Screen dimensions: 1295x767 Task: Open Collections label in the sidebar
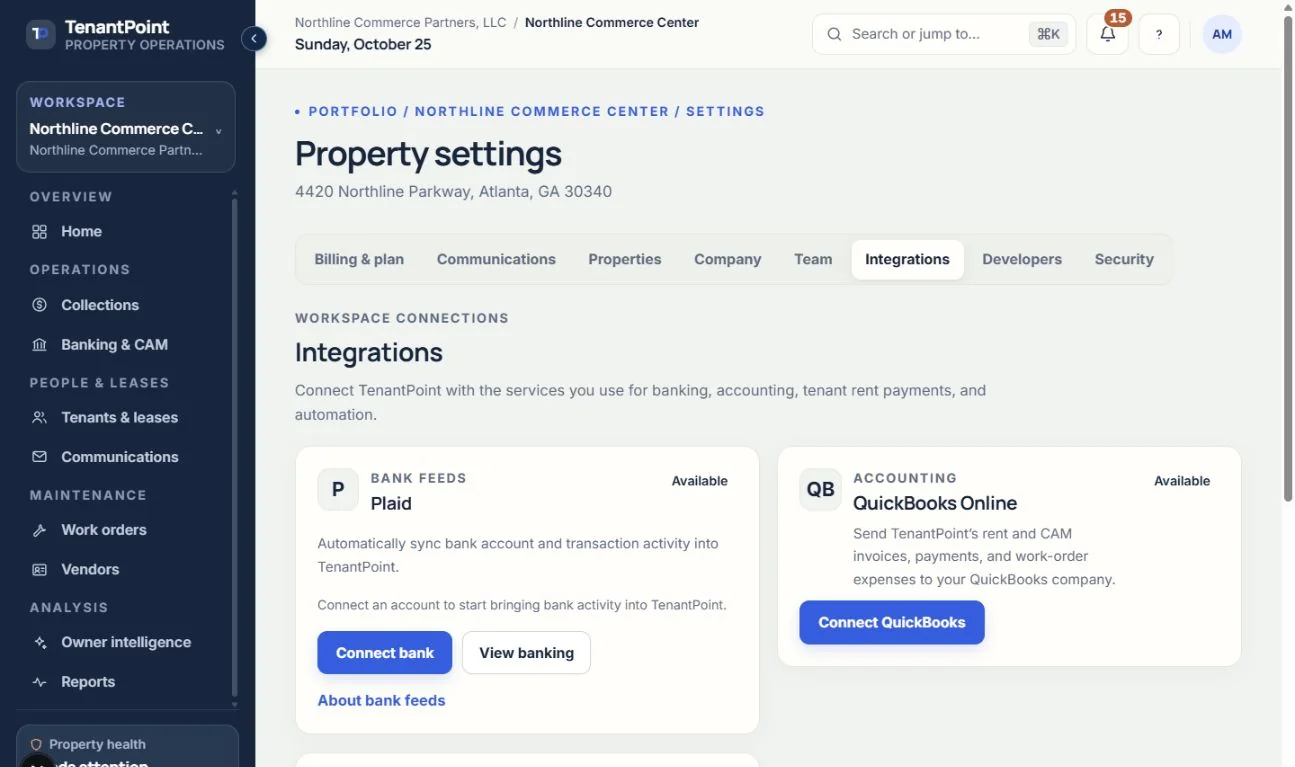click(100, 305)
